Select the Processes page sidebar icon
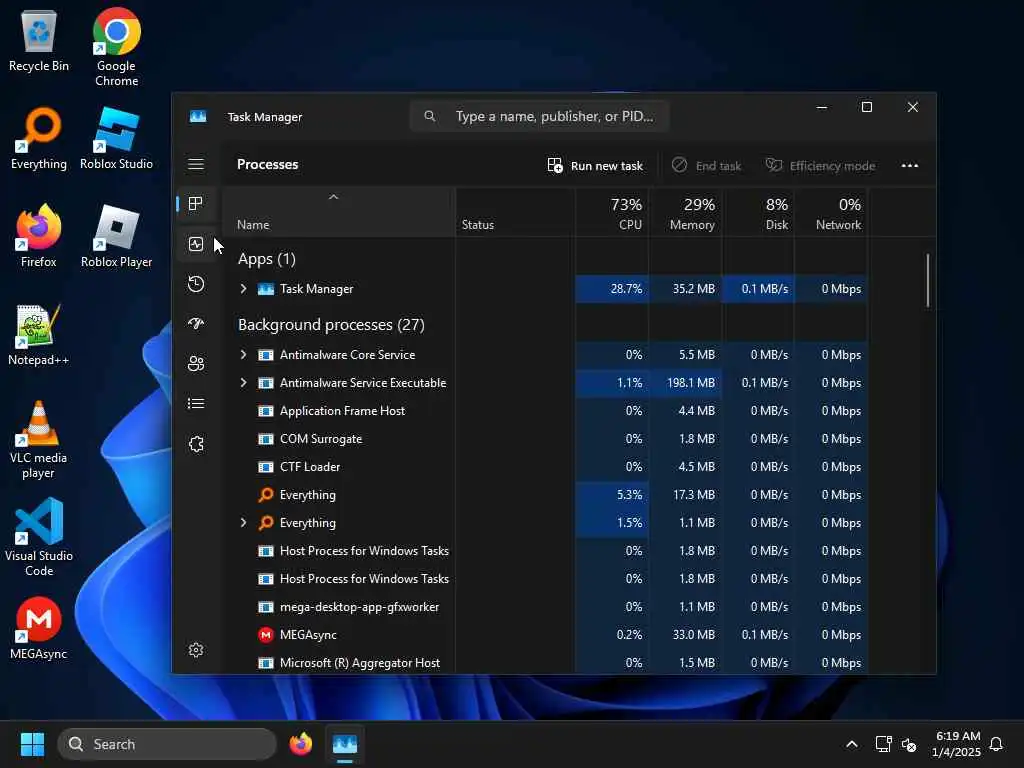This screenshot has width=1024, height=768. tap(196, 204)
